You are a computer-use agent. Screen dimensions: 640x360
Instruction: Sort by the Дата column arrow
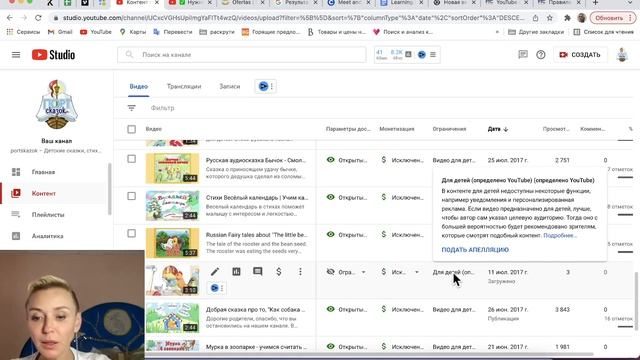(506, 129)
